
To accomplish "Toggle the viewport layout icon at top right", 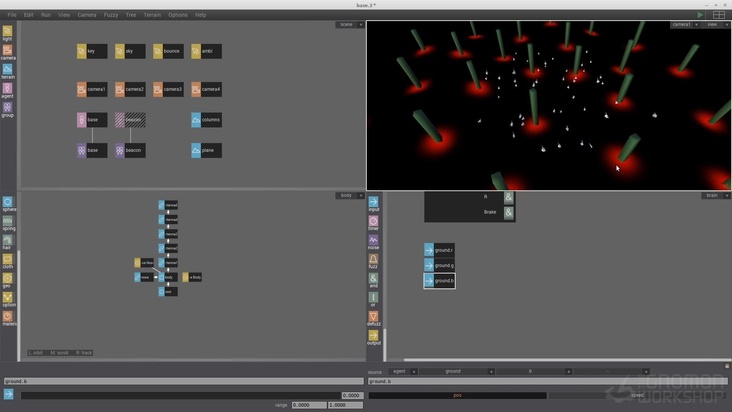I will coord(719,15).
